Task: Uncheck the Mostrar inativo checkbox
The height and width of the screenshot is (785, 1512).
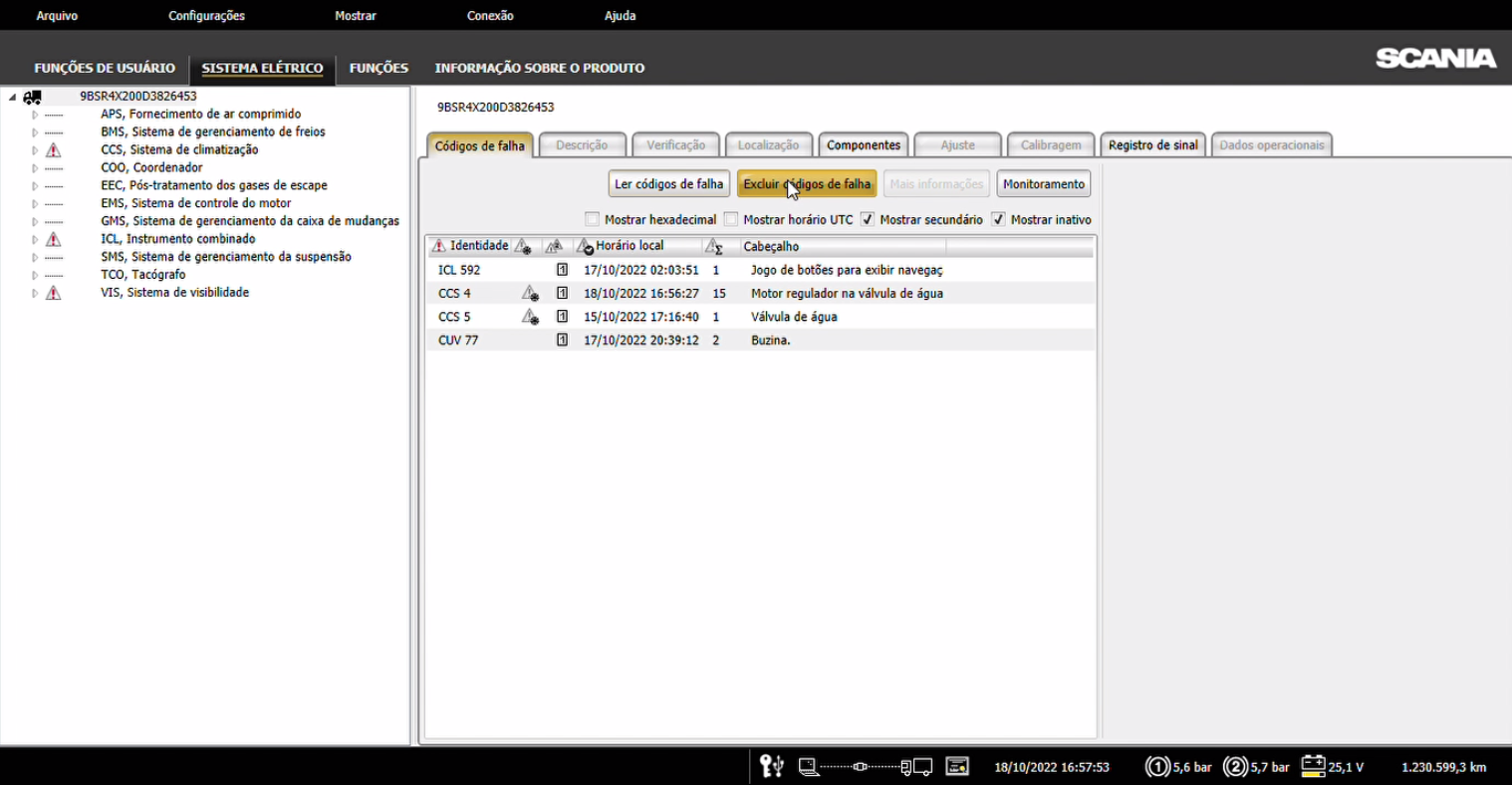Action: pos(998,219)
